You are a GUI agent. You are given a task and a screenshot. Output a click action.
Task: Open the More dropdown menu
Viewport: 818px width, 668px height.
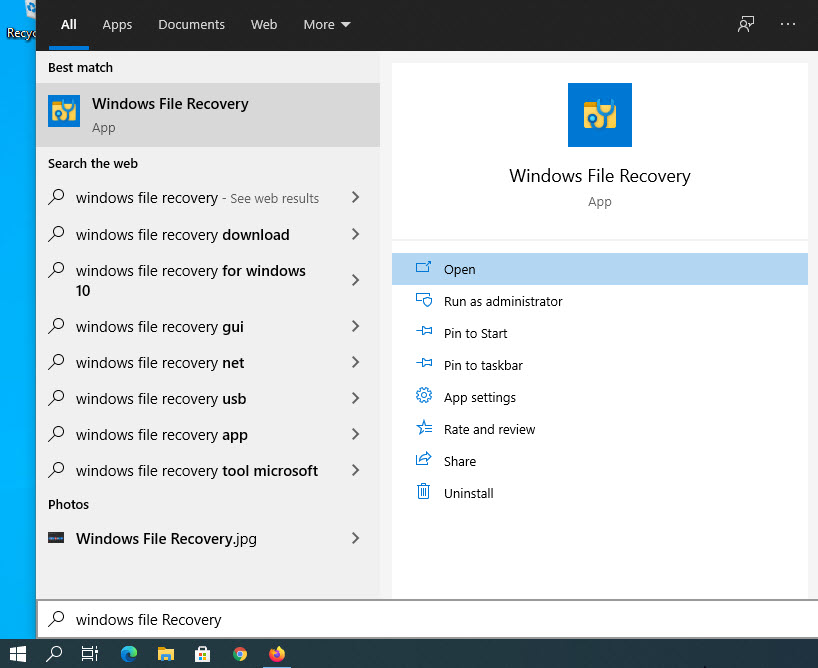[327, 25]
